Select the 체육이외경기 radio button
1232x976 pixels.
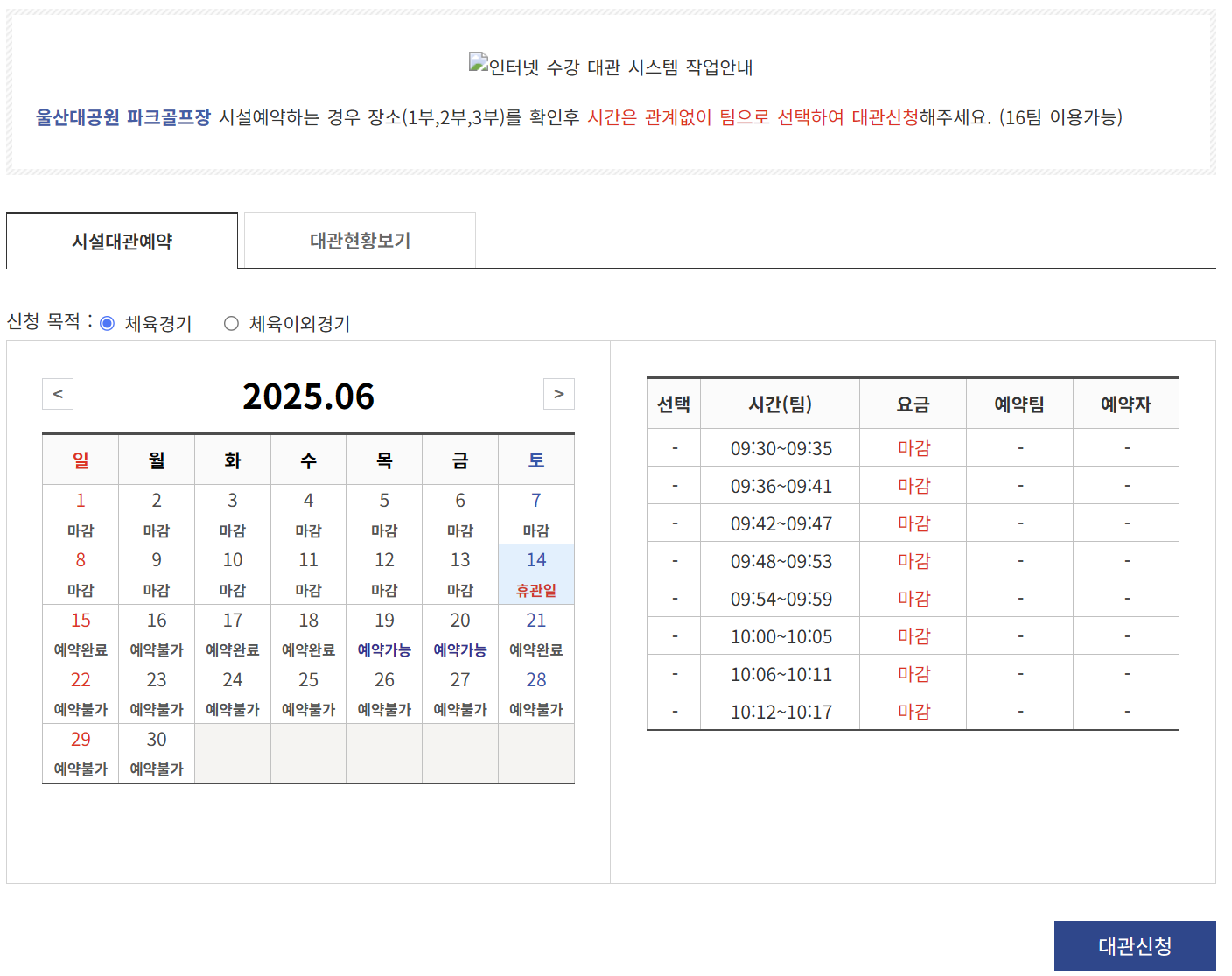pyautogui.click(x=231, y=322)
